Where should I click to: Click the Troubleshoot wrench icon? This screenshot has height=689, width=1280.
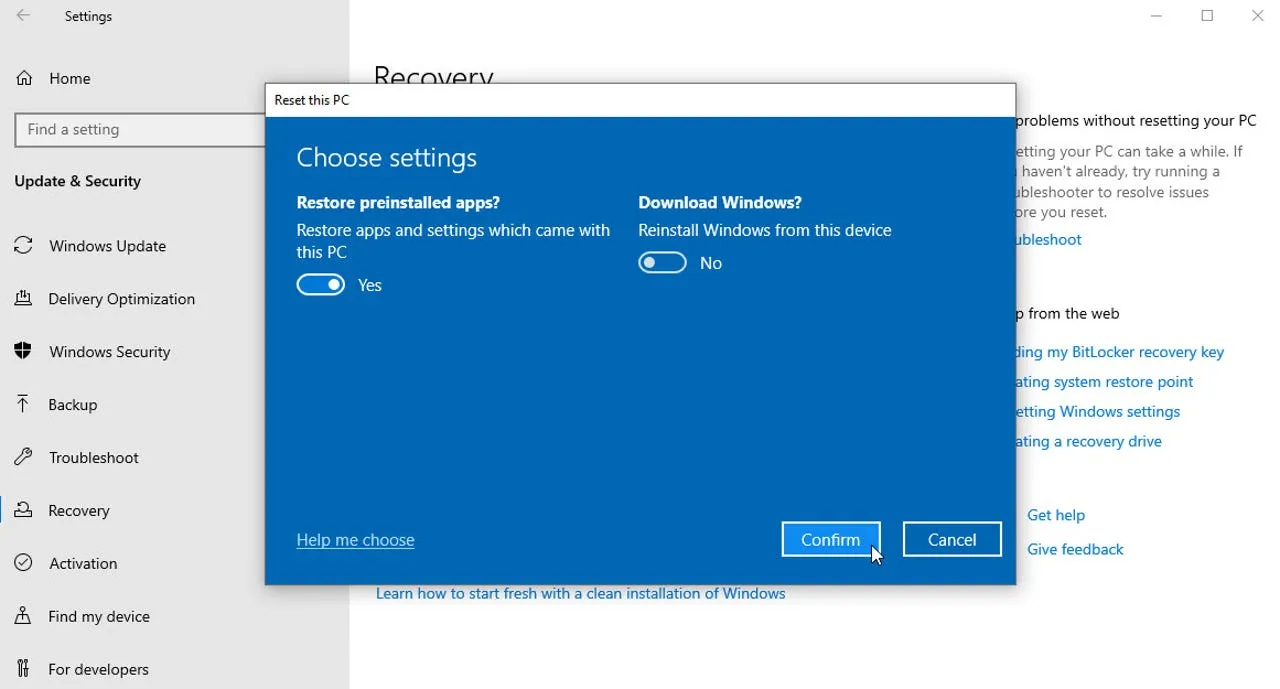(24, 458)
